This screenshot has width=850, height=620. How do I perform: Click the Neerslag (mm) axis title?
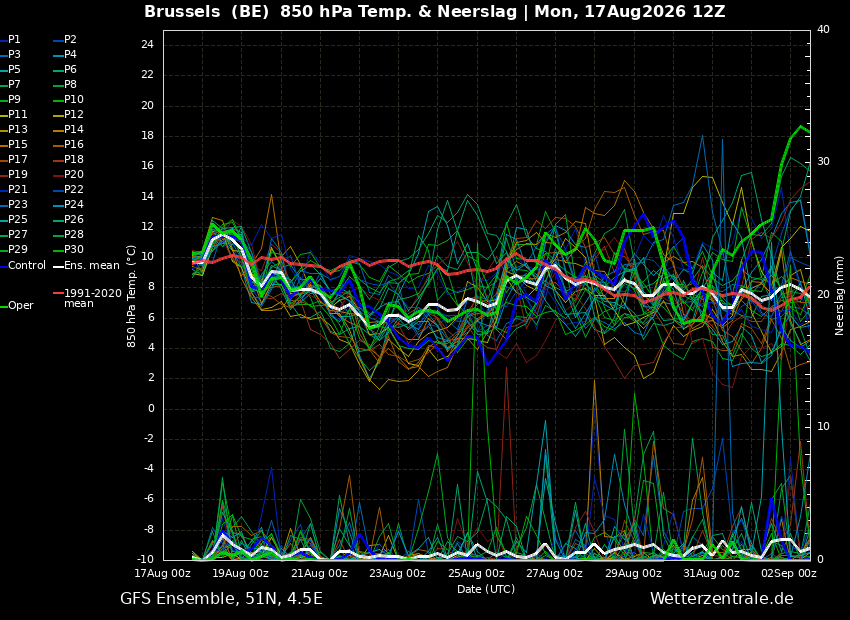pyautogui.click(x=840, y=296)
